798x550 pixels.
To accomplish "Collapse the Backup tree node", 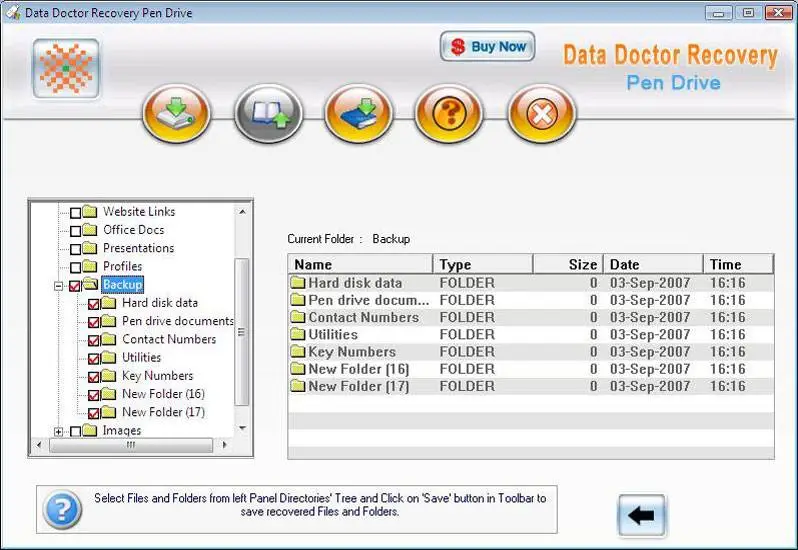I will tap(59, 286).
